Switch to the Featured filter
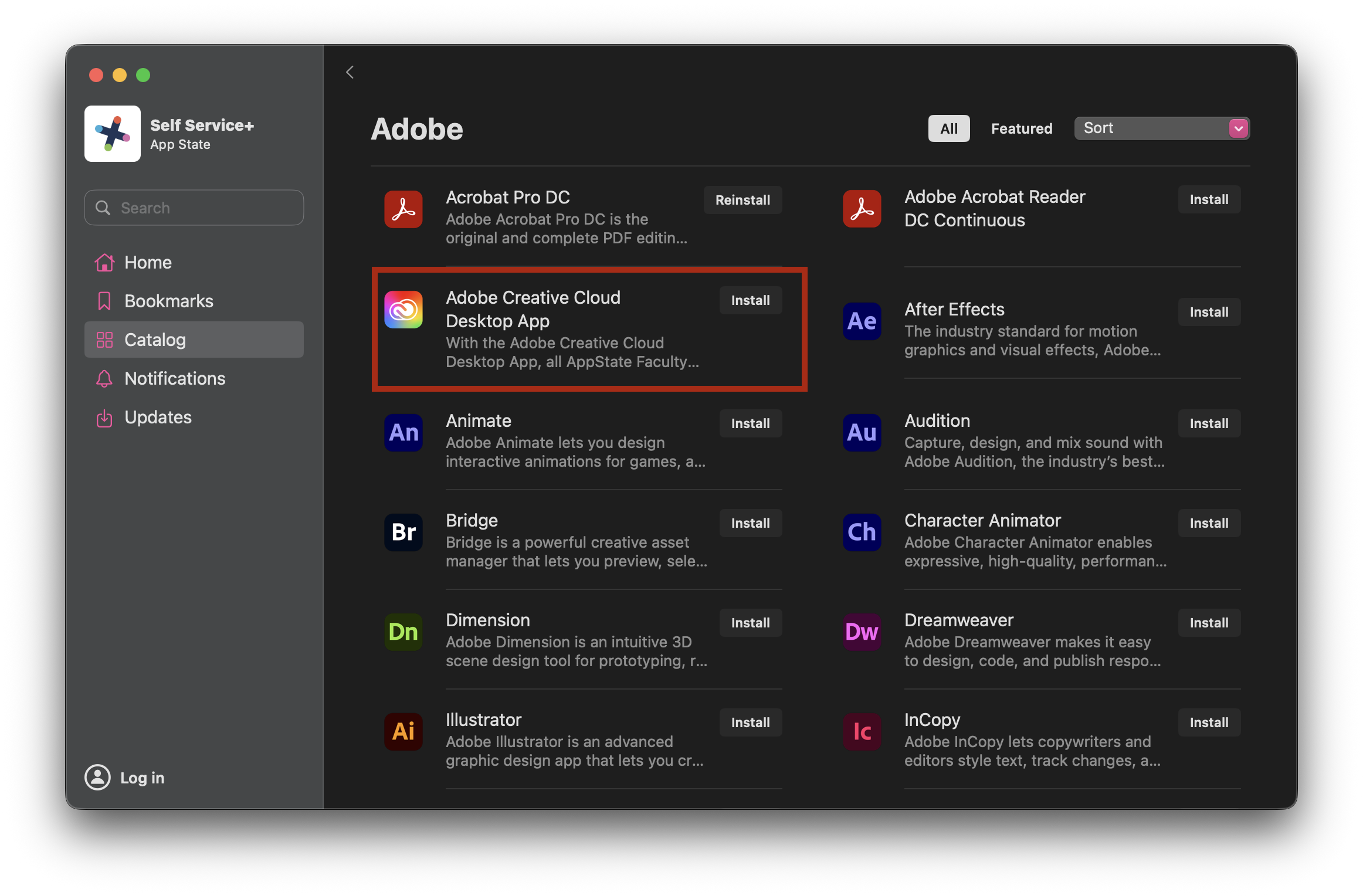This screenshot has width=1363, height=896. coord(1022,128)
